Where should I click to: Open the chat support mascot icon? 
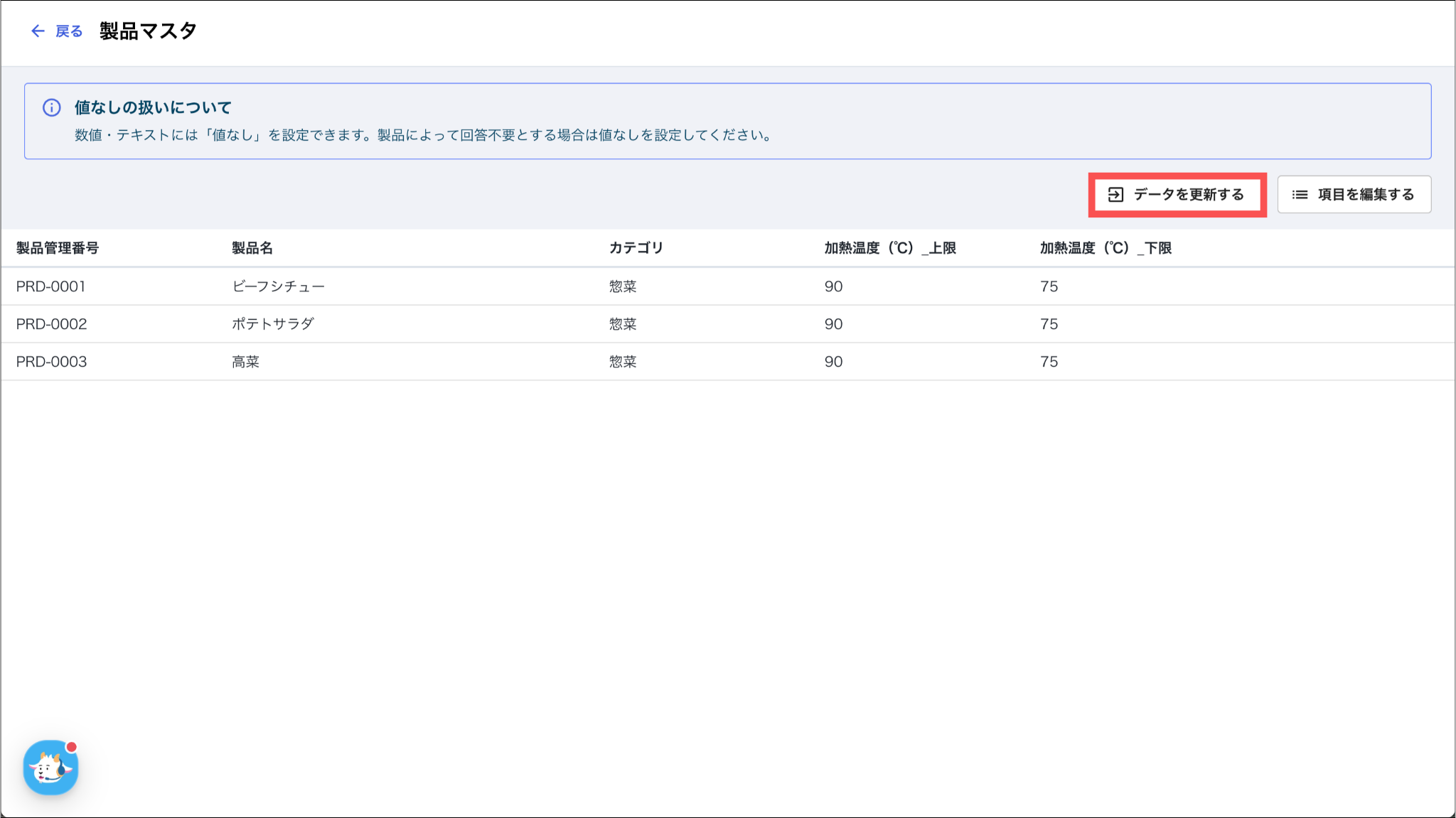[50, 768]
